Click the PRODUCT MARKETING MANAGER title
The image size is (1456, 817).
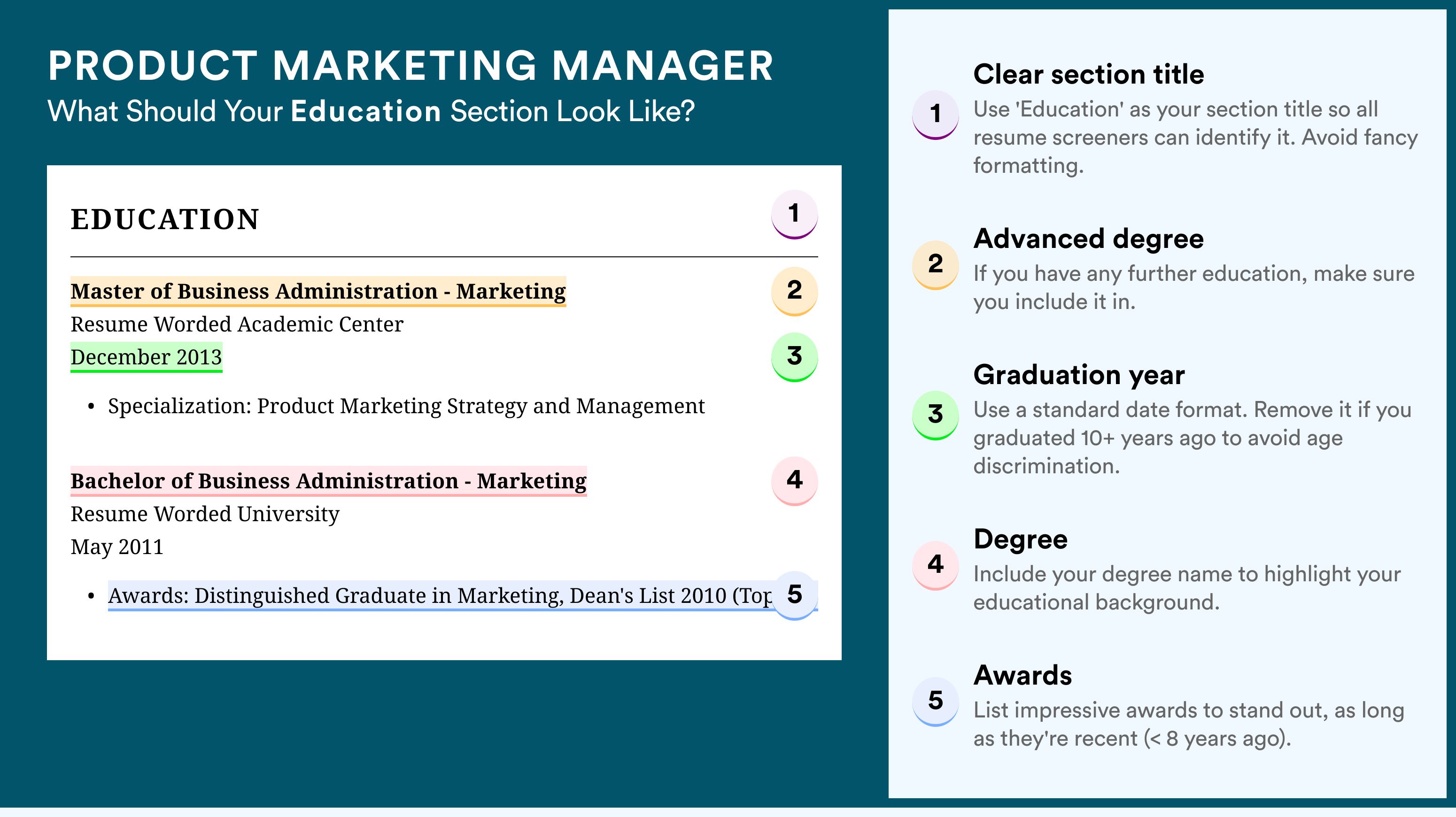410,66
